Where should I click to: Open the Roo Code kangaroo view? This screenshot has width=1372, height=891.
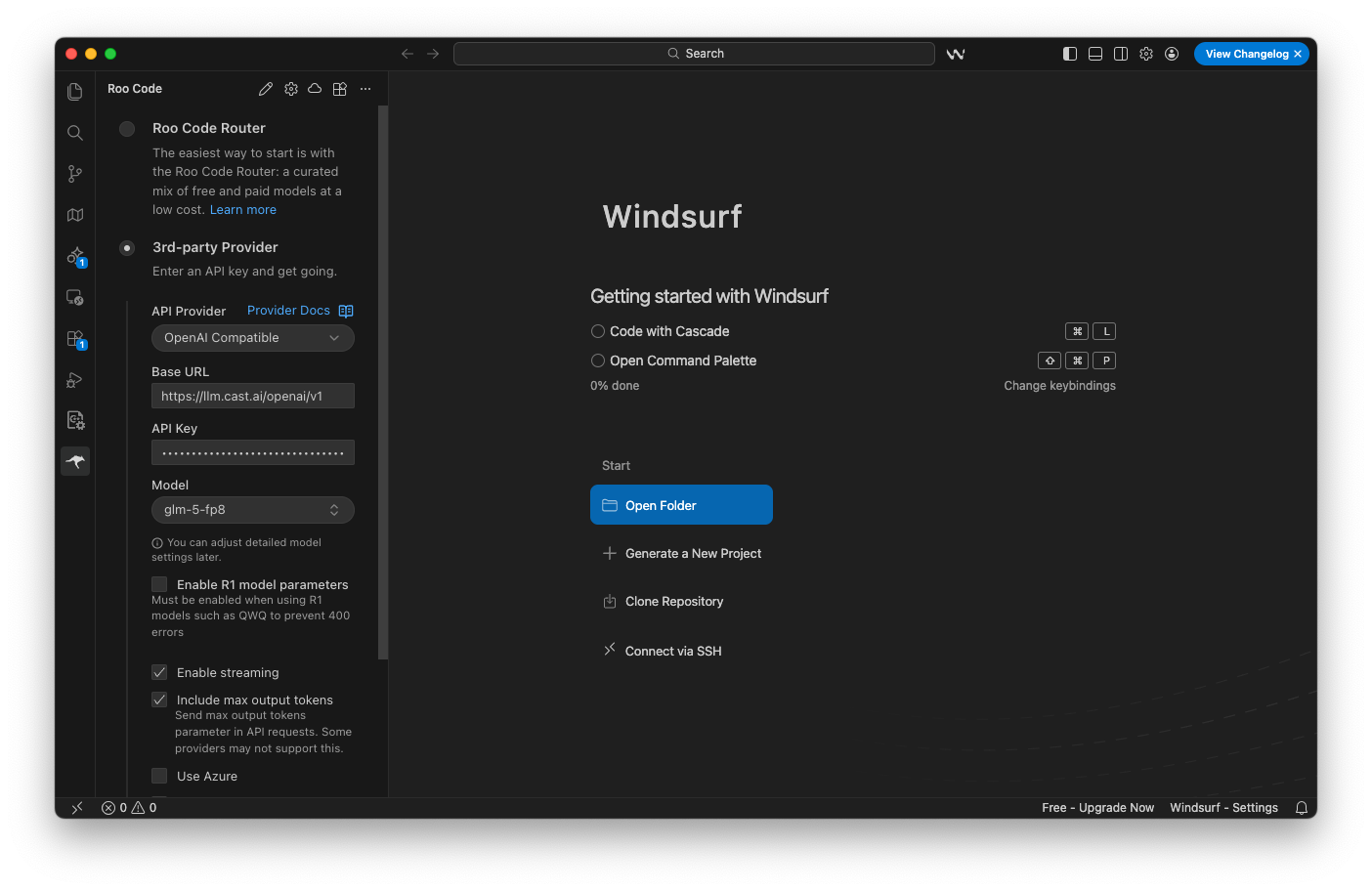pyautogui.click(x=75, y=461)
